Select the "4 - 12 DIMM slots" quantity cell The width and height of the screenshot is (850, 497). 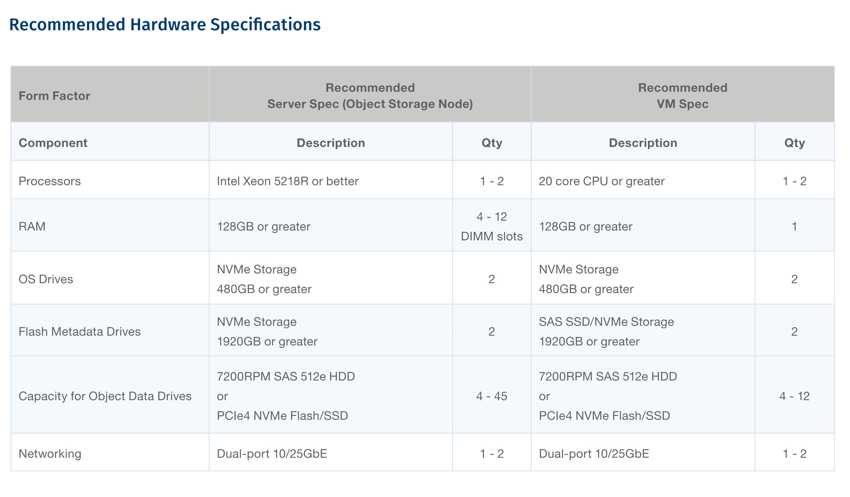(491, 226)
